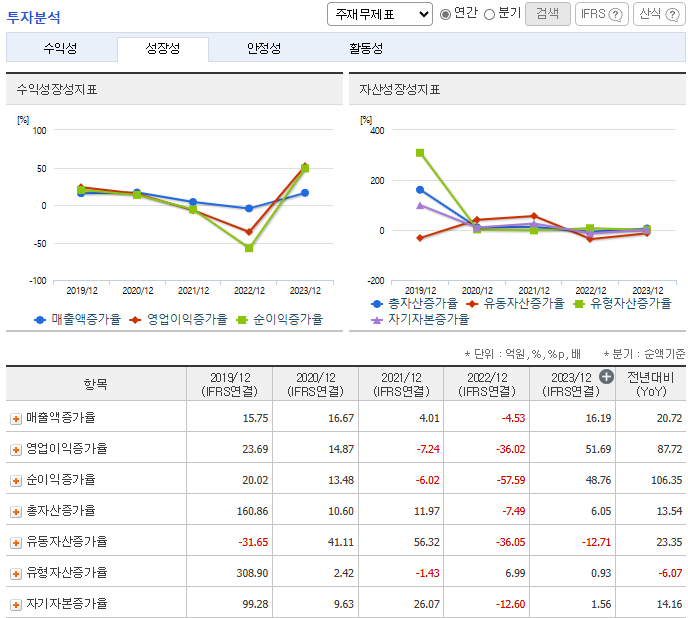Click the plus icon beside 2023/12 column
This screenshot has height=618, width=688.
(x=606, y=377)
